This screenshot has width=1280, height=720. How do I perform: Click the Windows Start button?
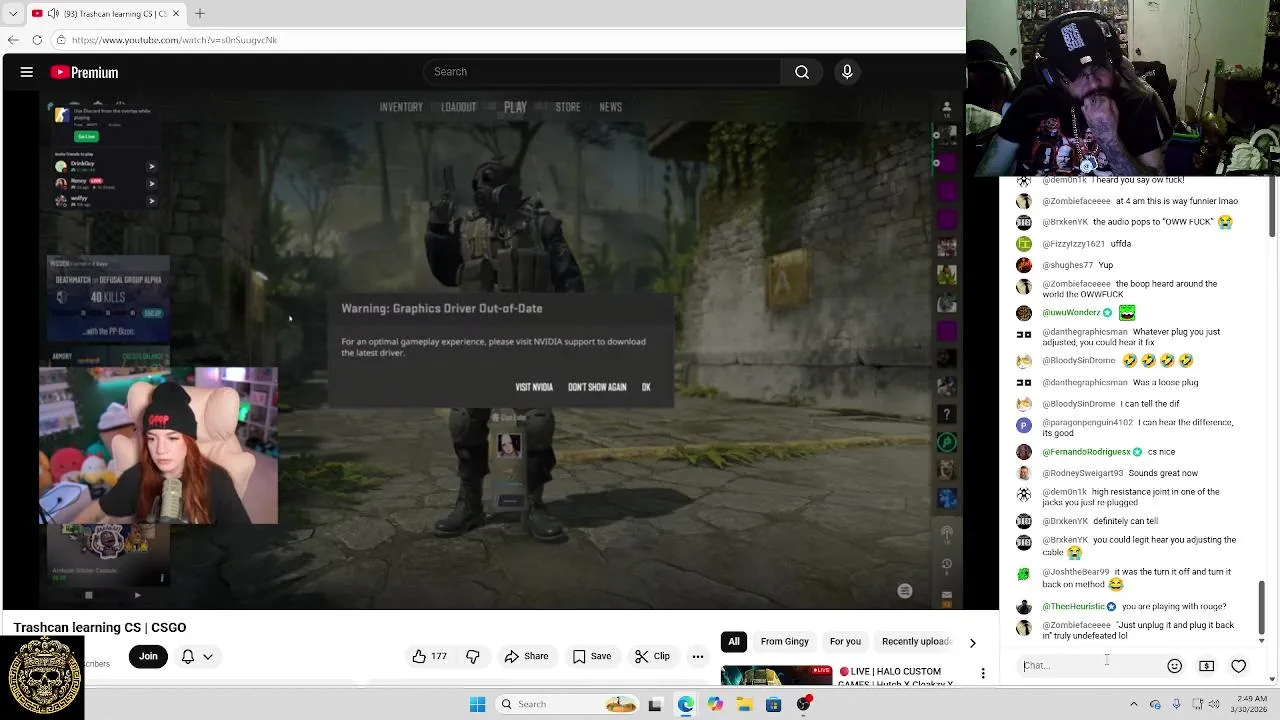[478, 704]
